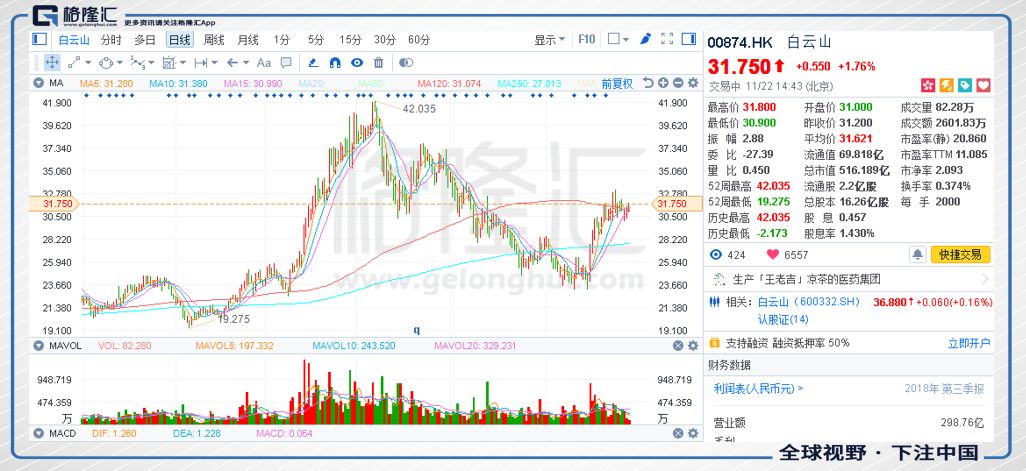The image size is (1026, 471).
Task: Click the 快捷交易 quick trade button
Action: (x=961, y=254)
